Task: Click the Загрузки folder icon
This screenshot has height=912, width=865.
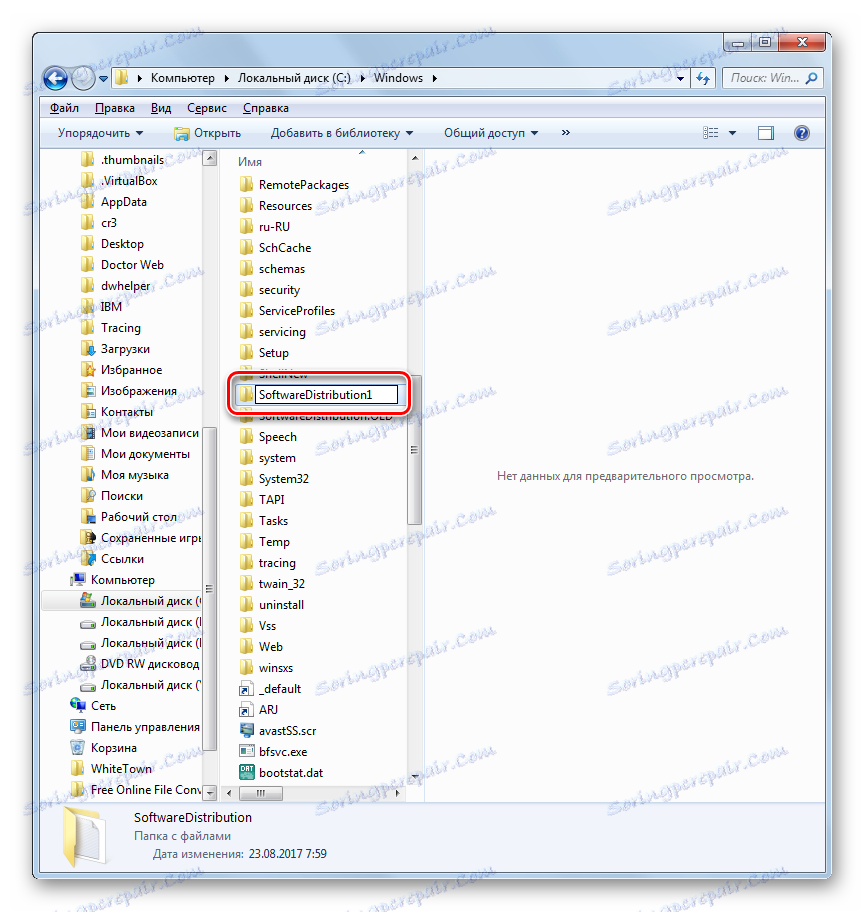Action: tap(88, 349)
